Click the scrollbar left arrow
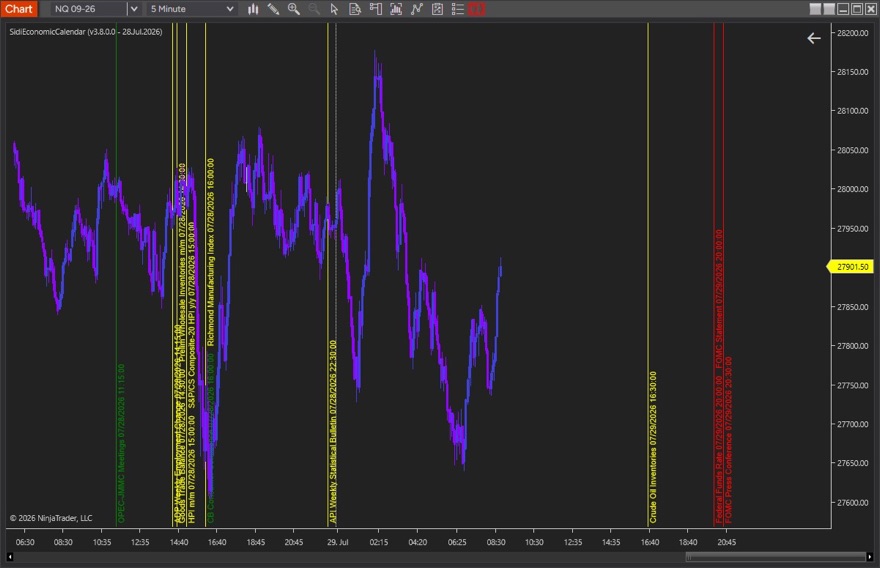This screenshot has height=568, width=880. 10,557
